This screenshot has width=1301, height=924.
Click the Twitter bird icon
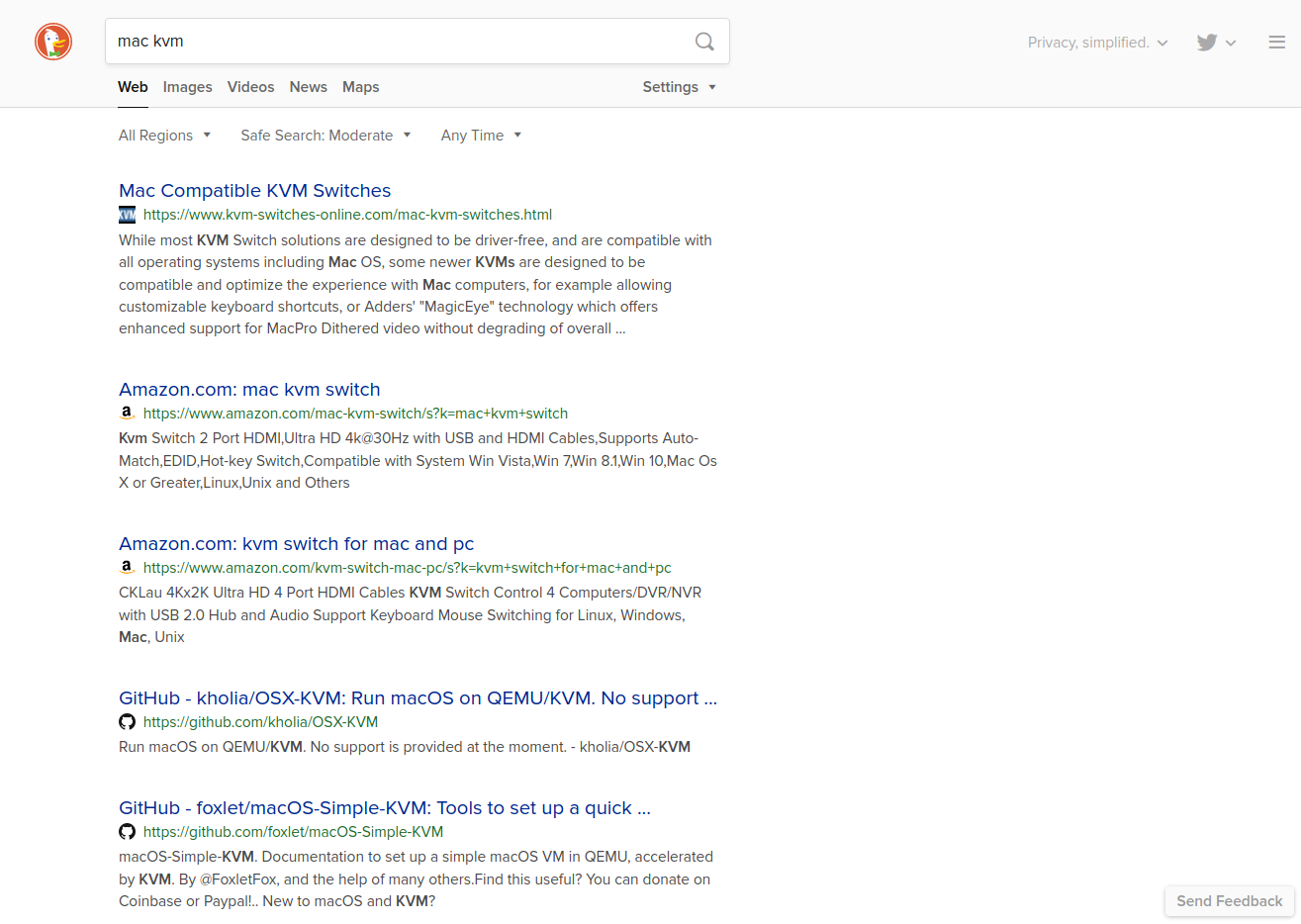click(x=1207, y=43)
